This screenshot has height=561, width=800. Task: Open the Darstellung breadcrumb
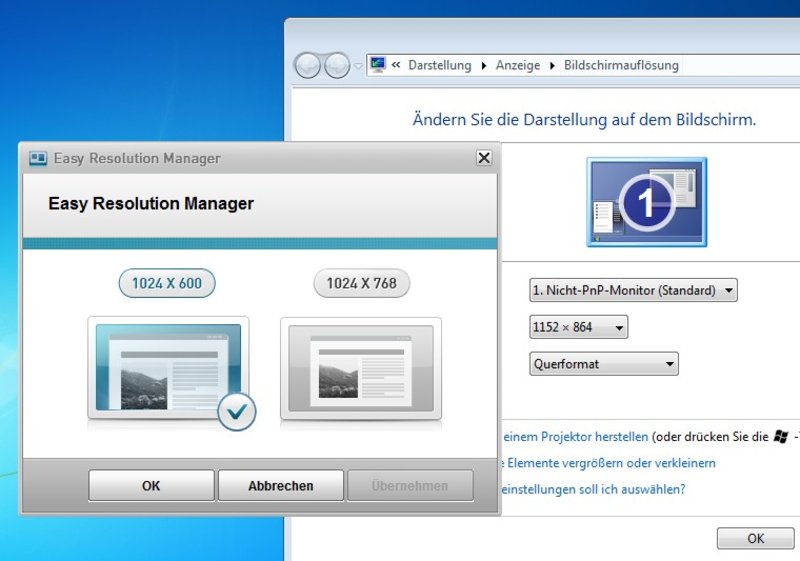[x=440, y=65]
